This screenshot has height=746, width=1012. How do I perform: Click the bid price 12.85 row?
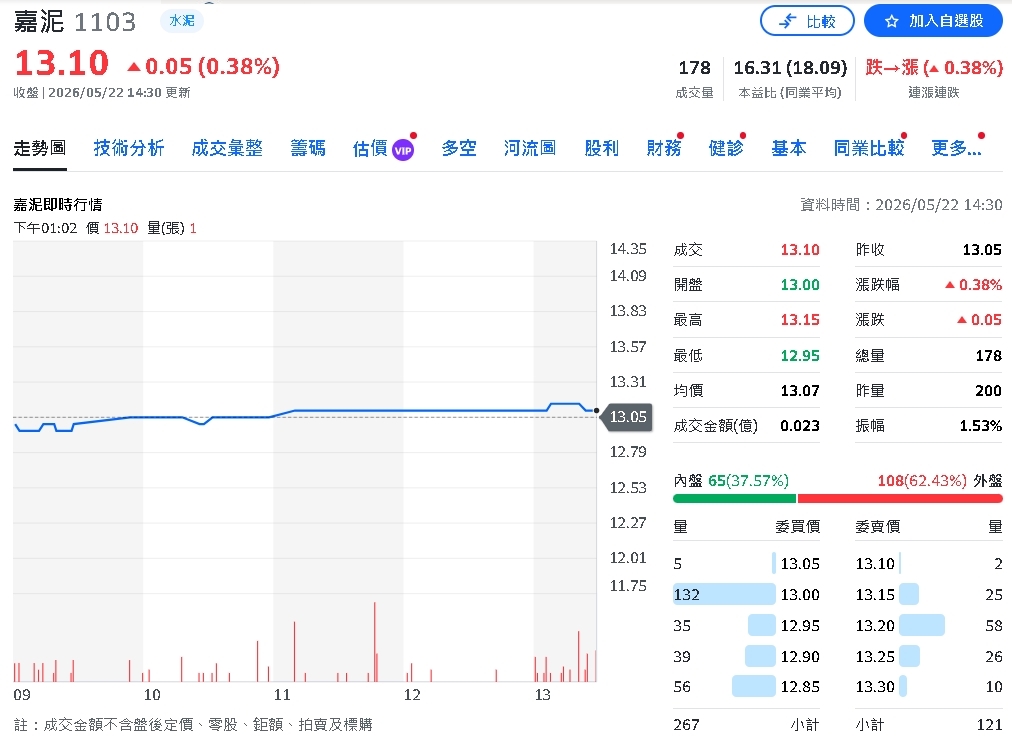(x=746, y=687)
